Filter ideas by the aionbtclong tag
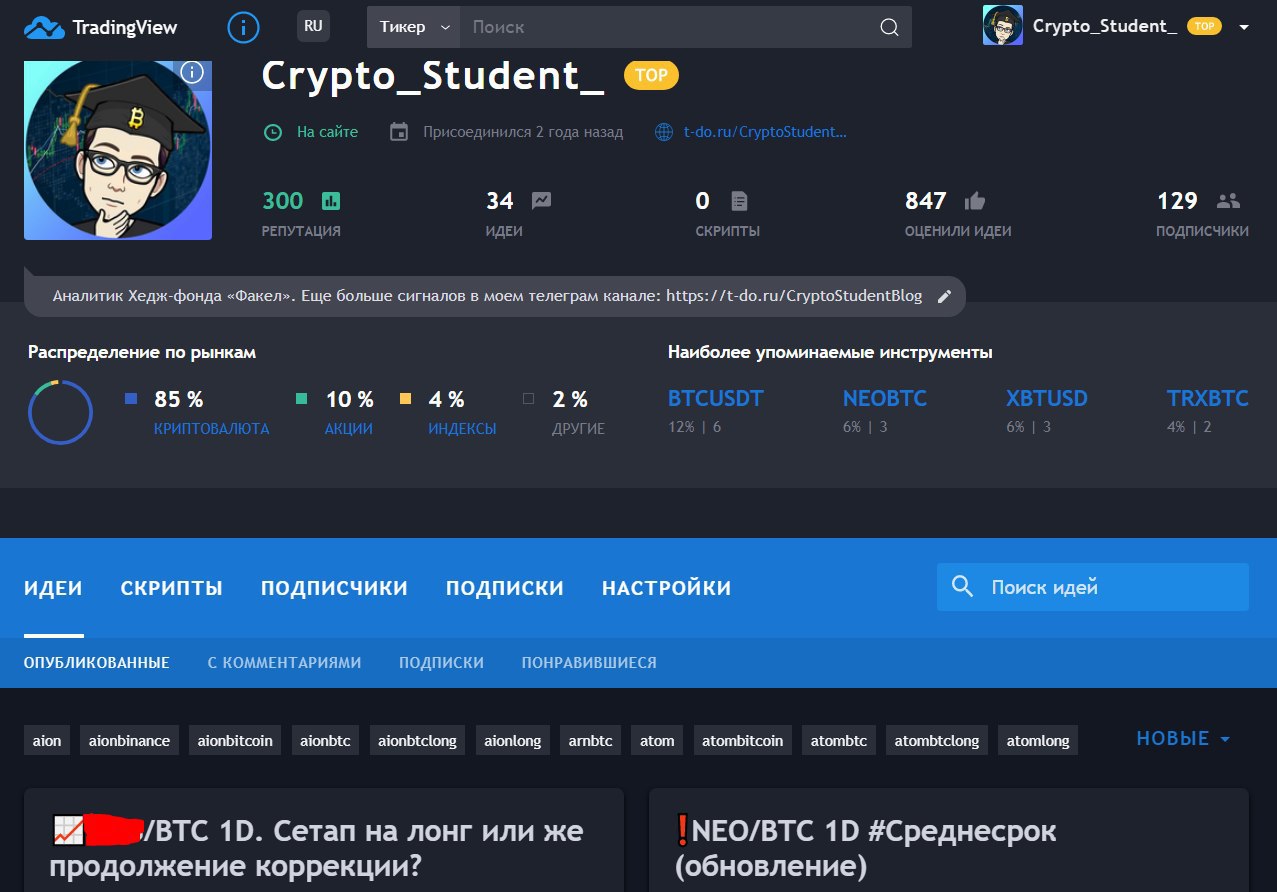Image resolution: width=1277 pixels, height=892 pixels. point(418,741)
